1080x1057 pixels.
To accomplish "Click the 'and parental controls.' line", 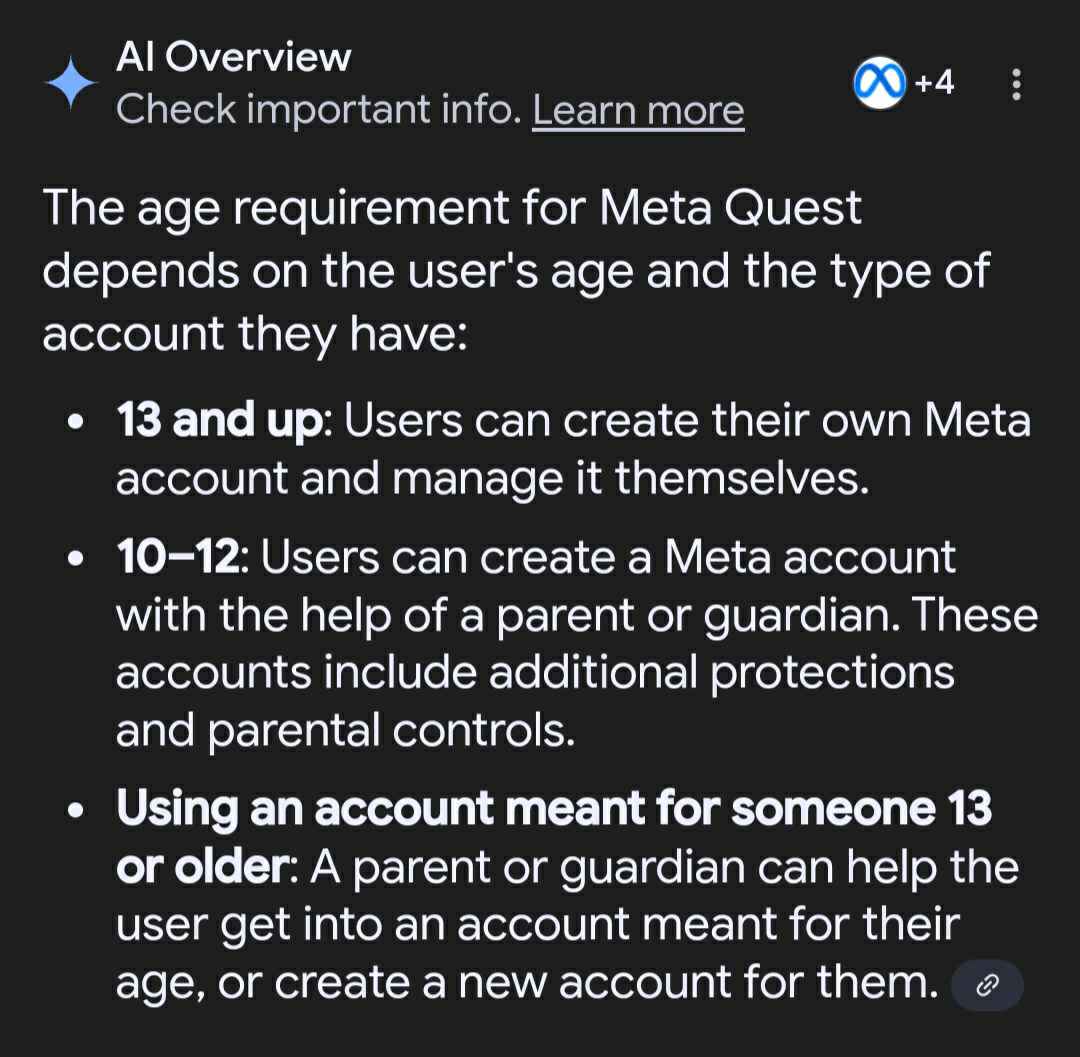I will pyautogui.click(x=345, y=731).
